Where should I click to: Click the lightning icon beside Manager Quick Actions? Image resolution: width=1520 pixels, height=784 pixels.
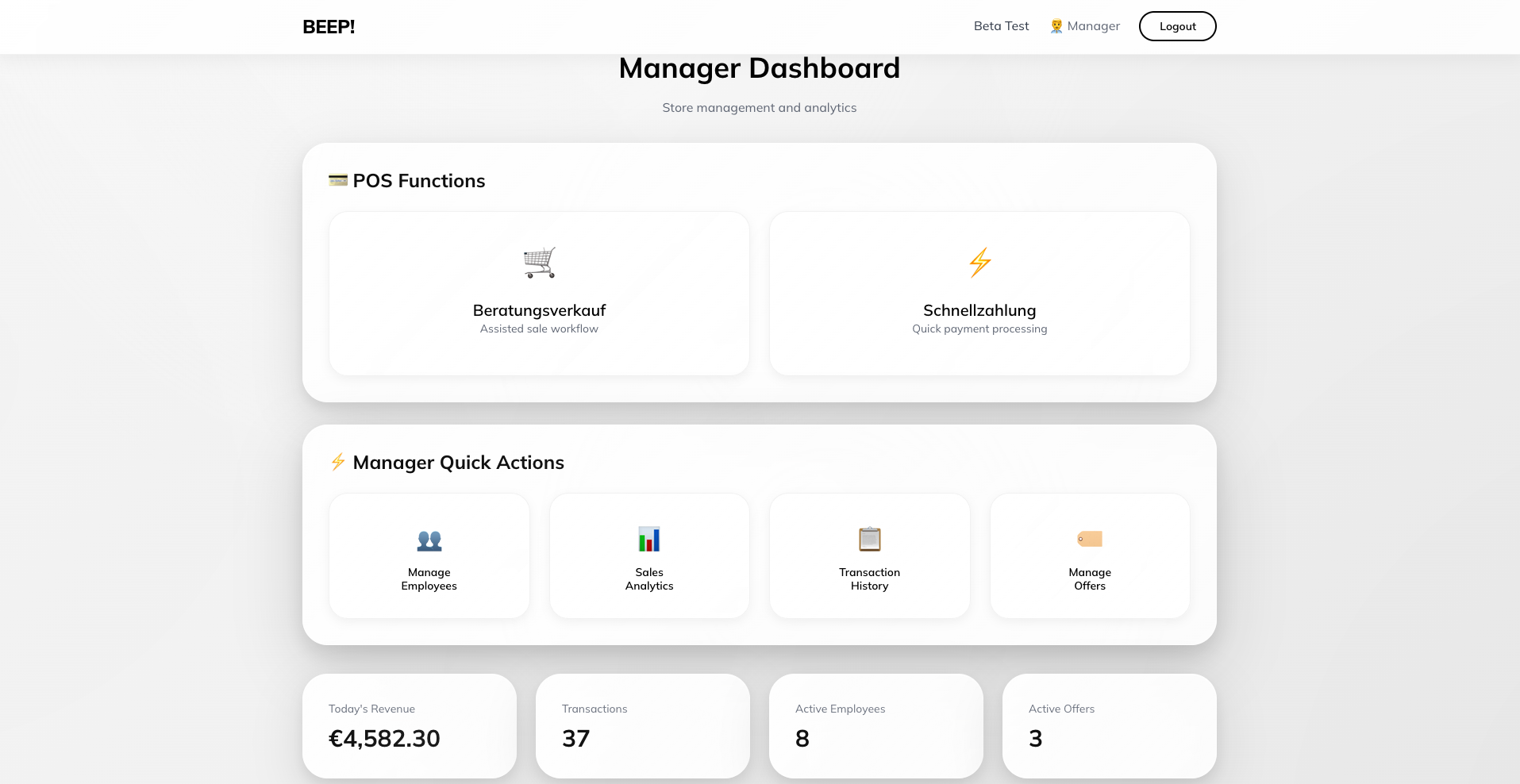click(338, 462)
